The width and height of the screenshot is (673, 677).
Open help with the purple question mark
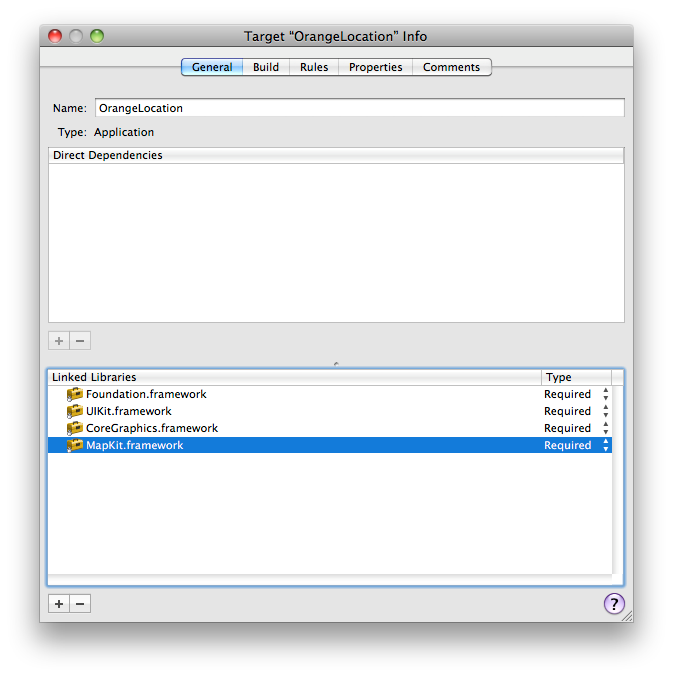(614, 603)
